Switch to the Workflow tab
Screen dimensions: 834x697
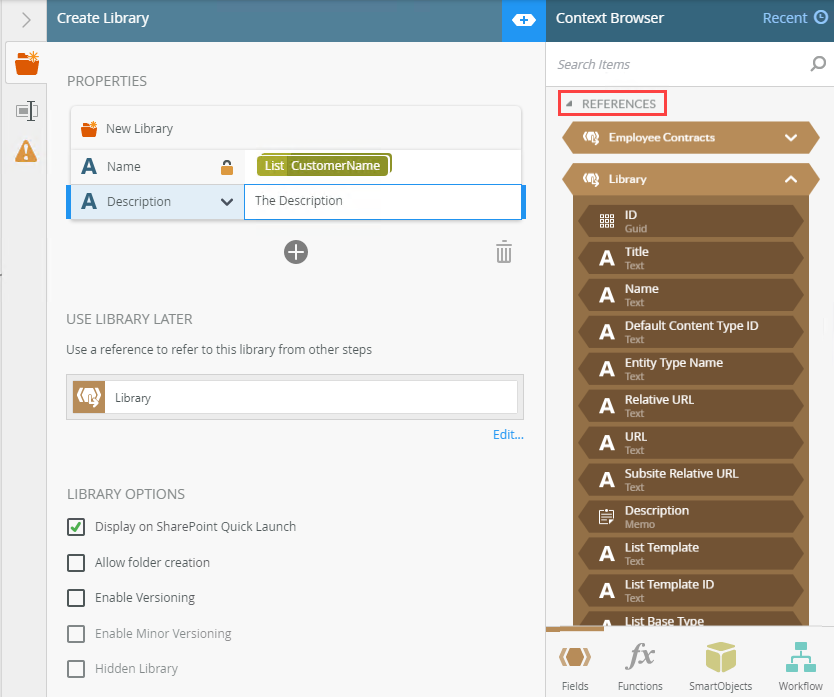point(800,665)
